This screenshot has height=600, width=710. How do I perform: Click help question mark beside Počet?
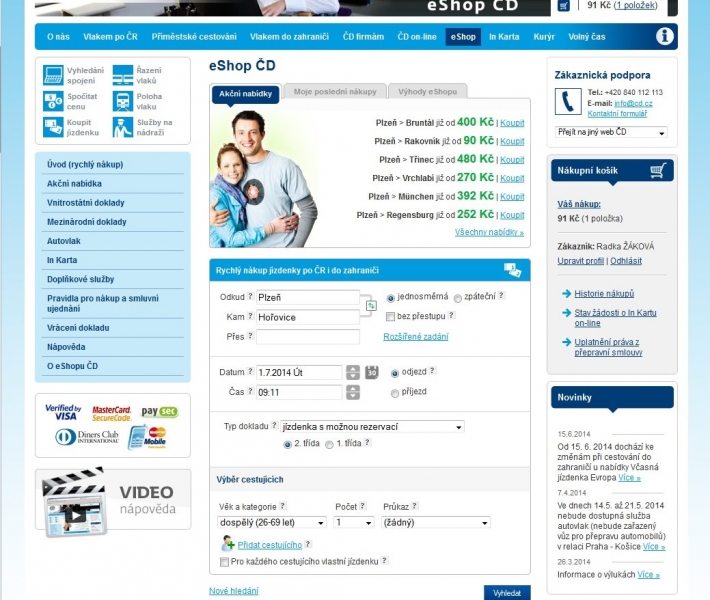(x=363, y=506)
